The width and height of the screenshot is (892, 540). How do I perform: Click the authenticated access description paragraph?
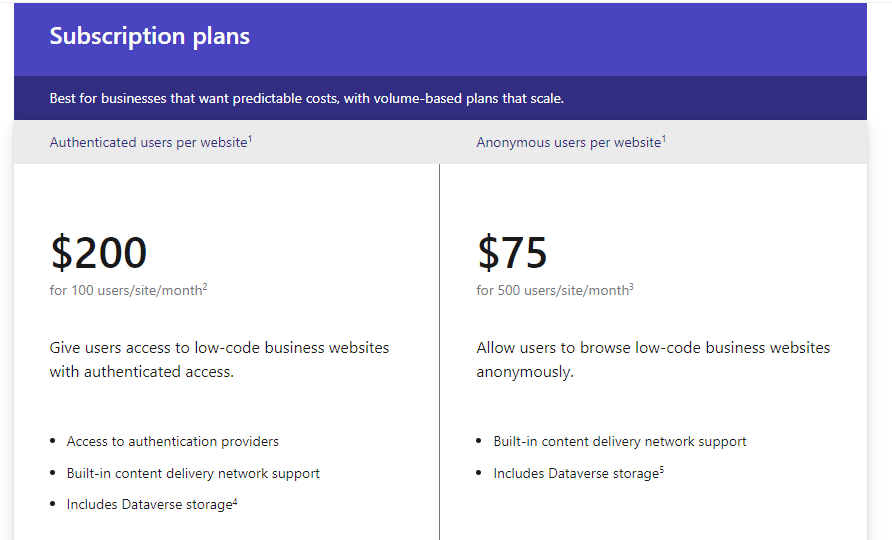220,360
